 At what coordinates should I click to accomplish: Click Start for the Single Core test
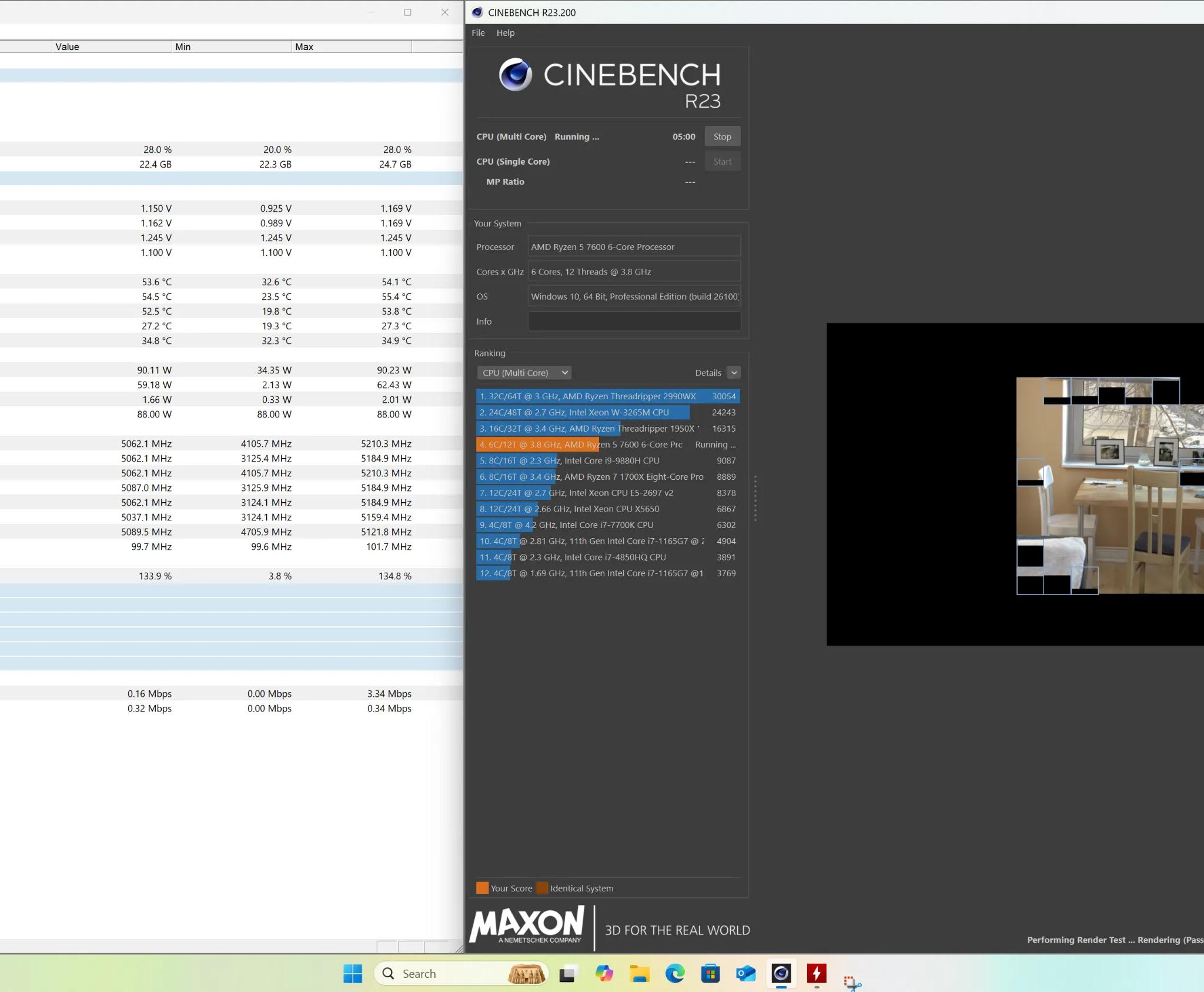722,162
